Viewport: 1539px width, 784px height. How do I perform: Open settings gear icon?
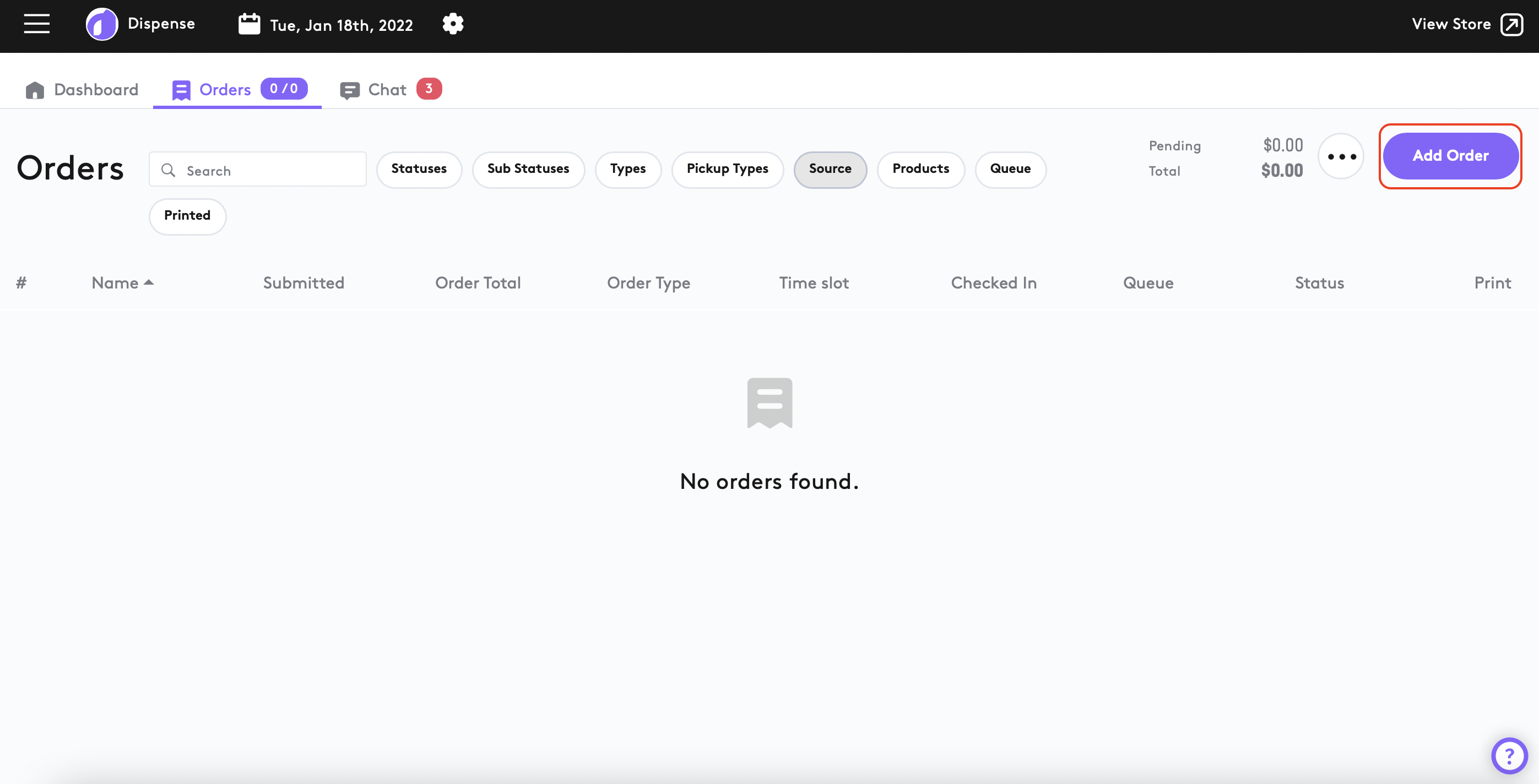click(x=453, y=24)
